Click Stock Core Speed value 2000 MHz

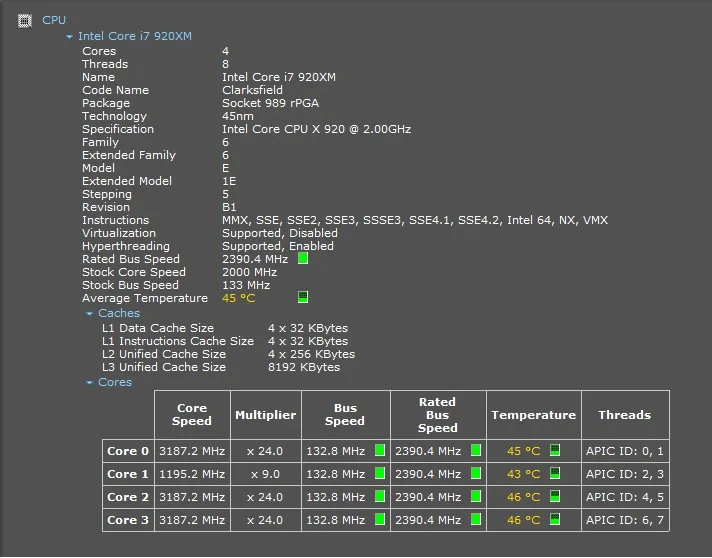[x=249, y=272]
